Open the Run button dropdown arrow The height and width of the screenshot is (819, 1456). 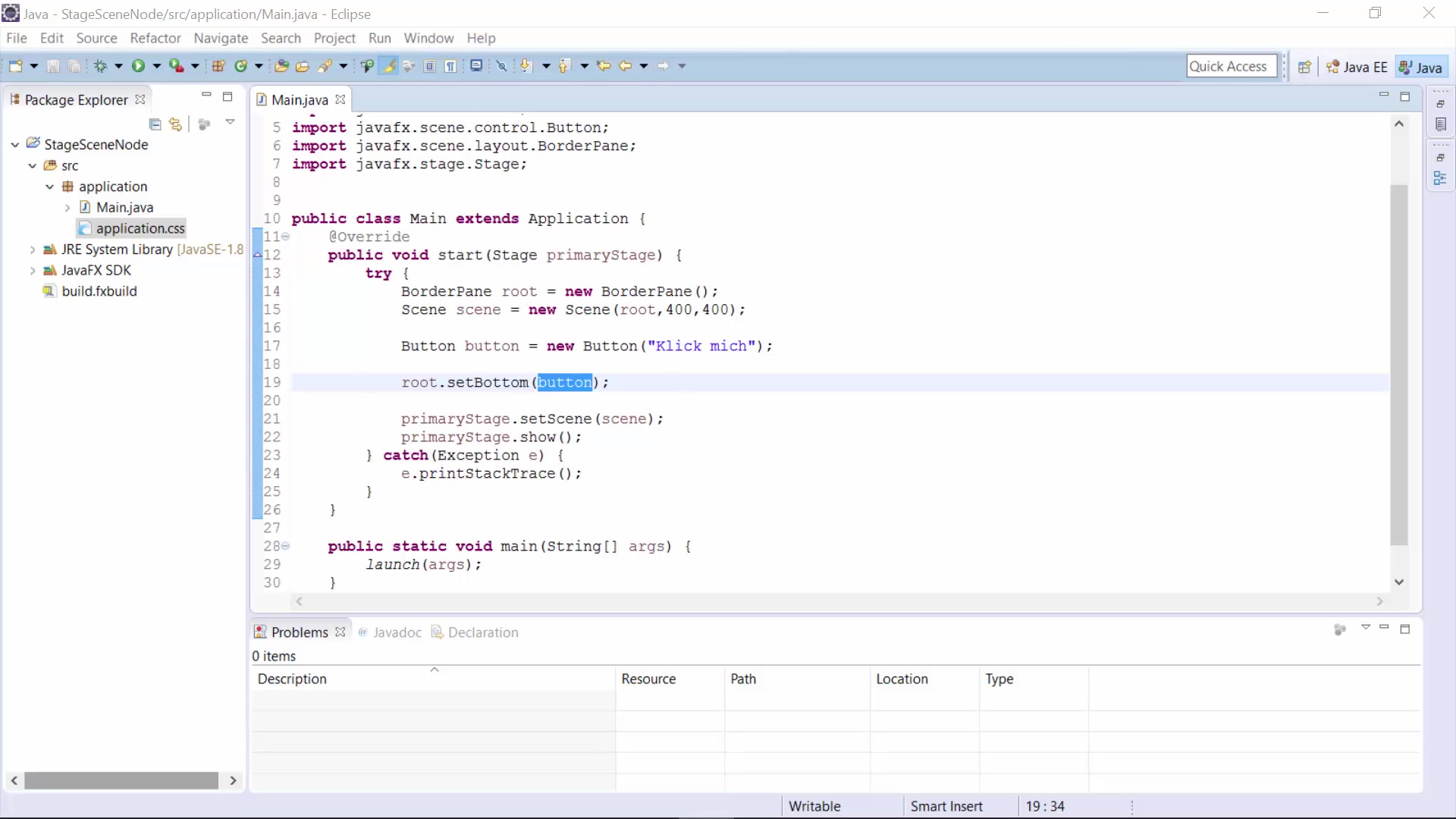[x=156, y=66]
